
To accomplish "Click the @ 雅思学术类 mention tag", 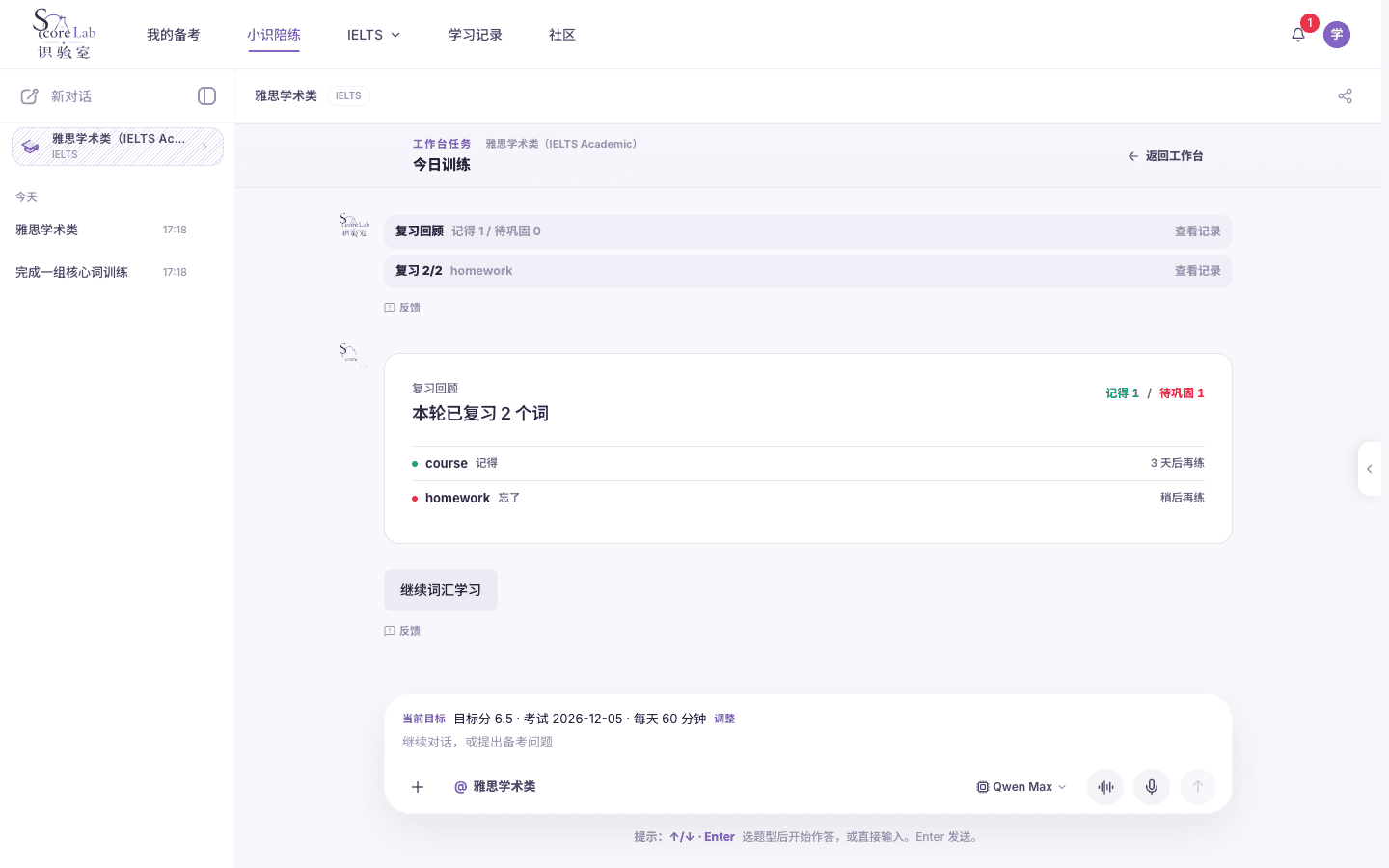I will point(495,787).
